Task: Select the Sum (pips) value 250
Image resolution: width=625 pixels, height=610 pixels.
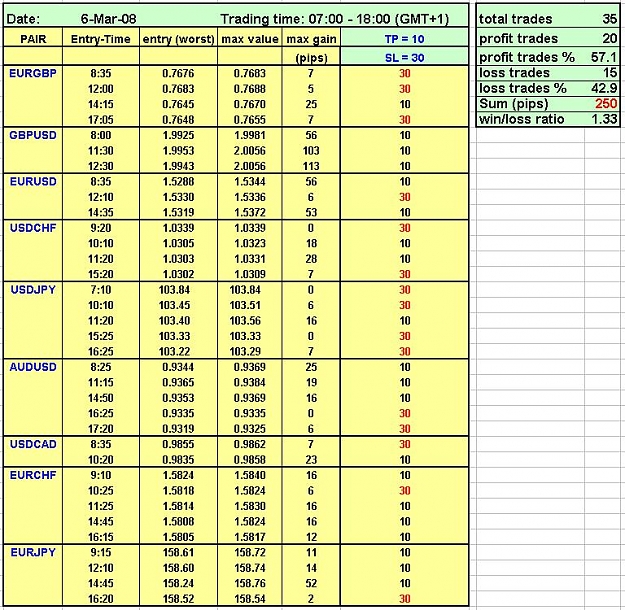Action: point(606,104)
